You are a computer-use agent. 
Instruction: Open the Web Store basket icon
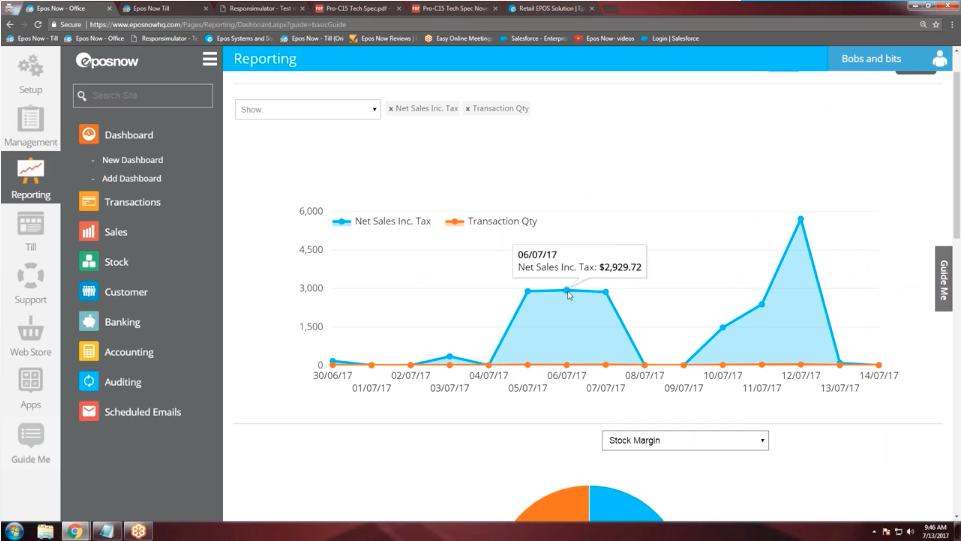30,329
